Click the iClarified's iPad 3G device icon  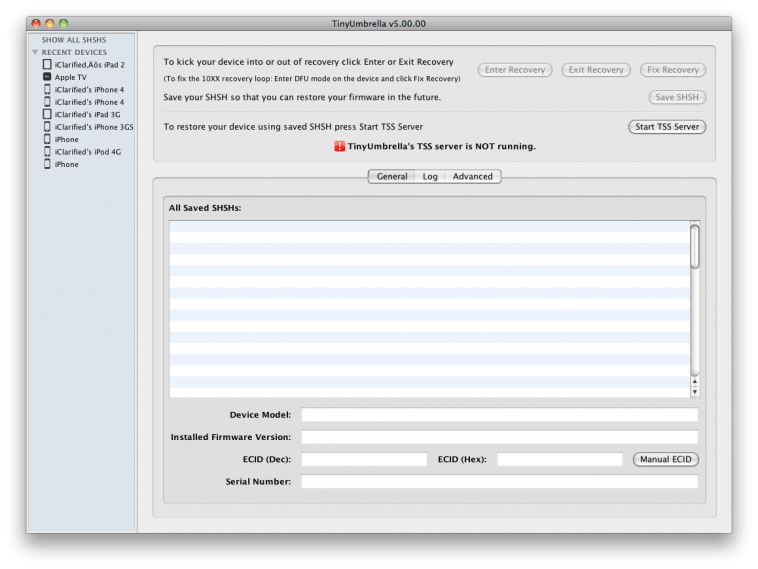(x=47, y=114)
